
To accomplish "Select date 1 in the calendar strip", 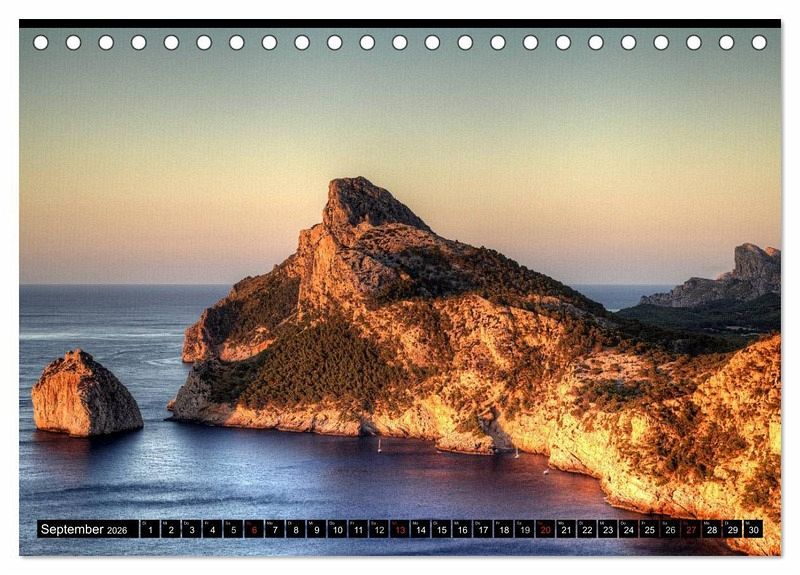I will [x=150, y=529].
